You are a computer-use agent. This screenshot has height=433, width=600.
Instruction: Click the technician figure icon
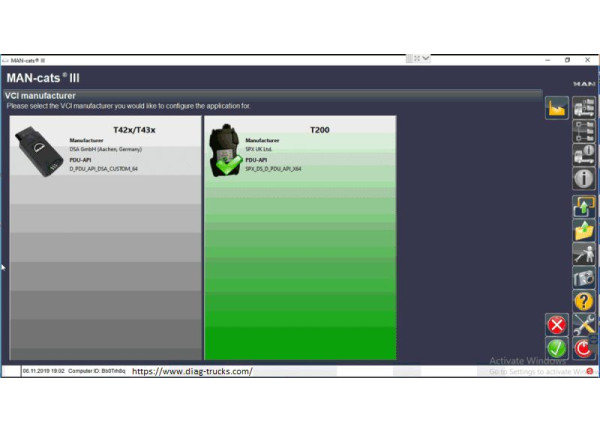click(584, 253)
